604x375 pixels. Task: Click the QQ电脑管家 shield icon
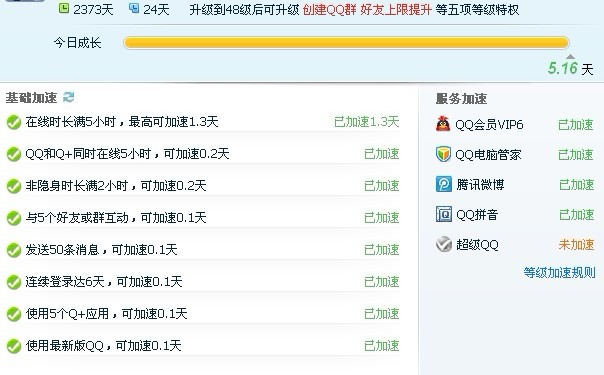pyautogui.click(x=443, y=154)
